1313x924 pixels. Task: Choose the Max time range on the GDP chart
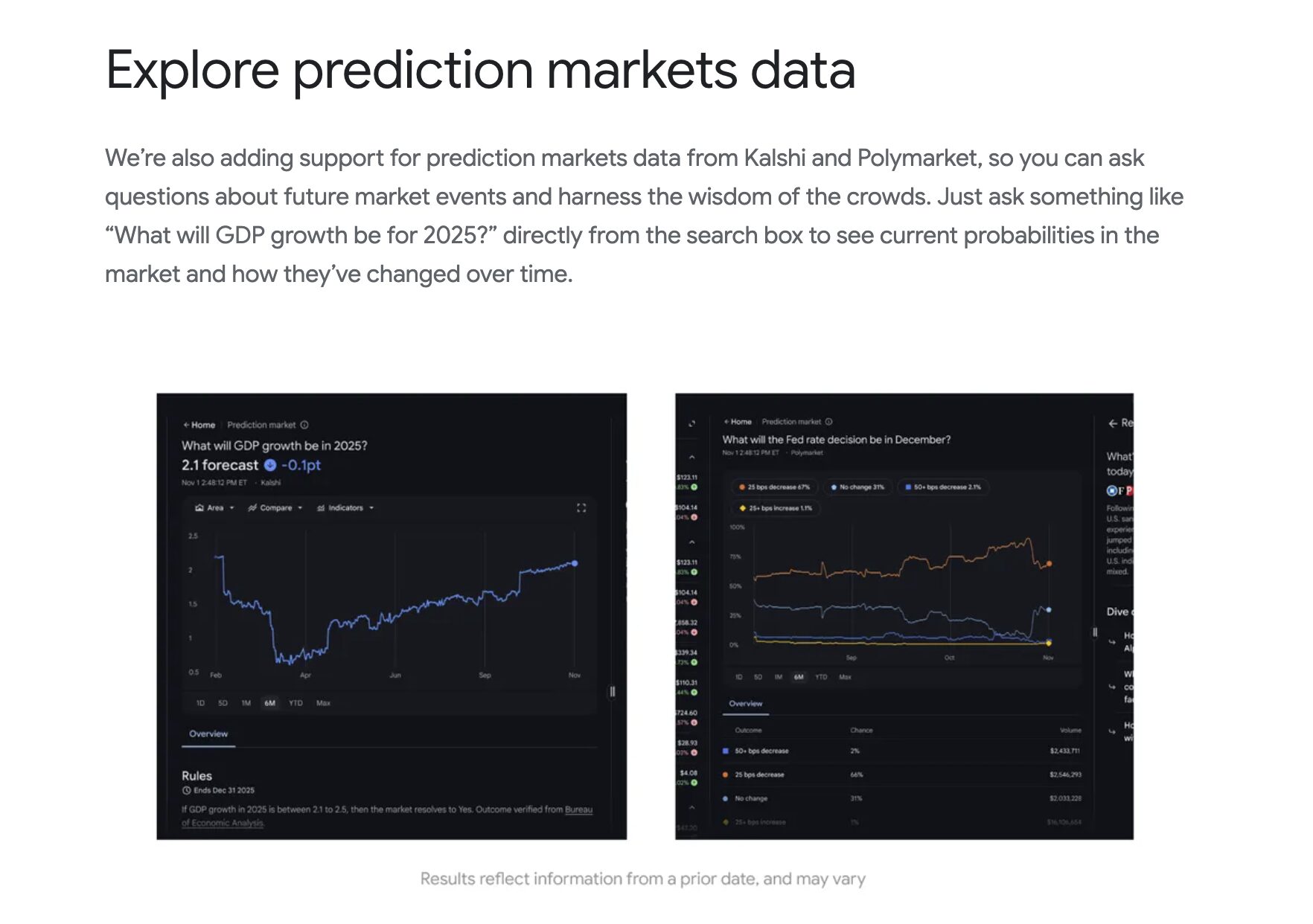323,703
